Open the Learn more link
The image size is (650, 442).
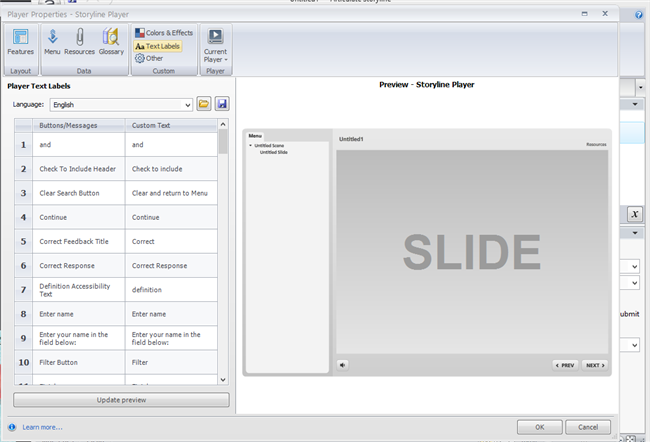point(42,427)
